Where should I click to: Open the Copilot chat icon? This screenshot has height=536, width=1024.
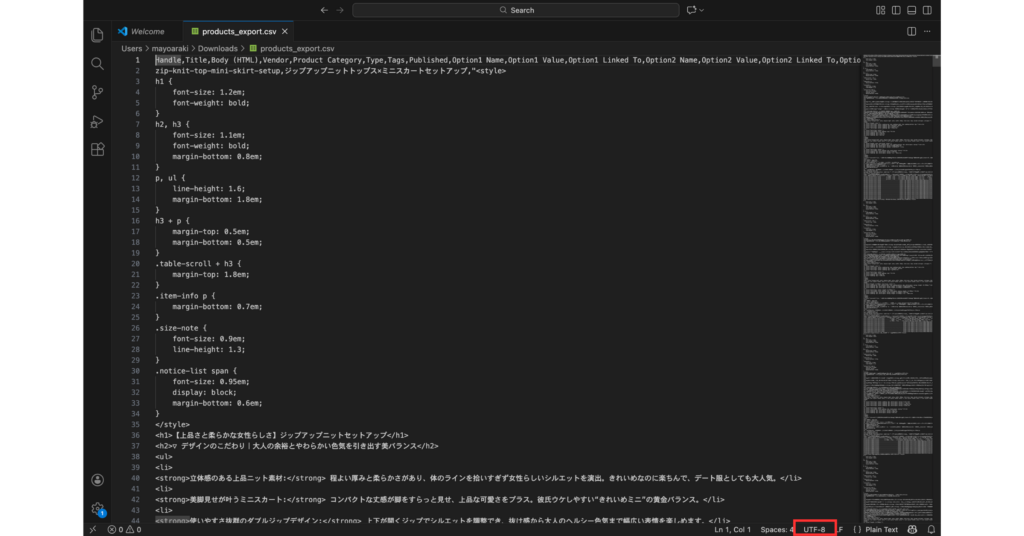tap(691, 10)
